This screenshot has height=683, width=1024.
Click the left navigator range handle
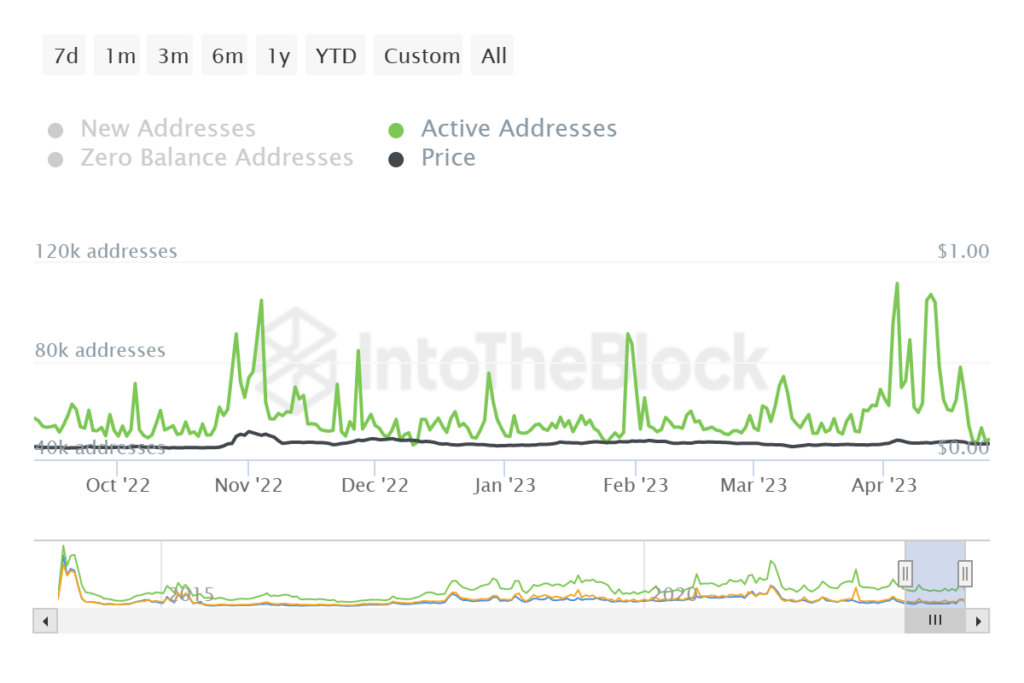click(x=905, y=573)
